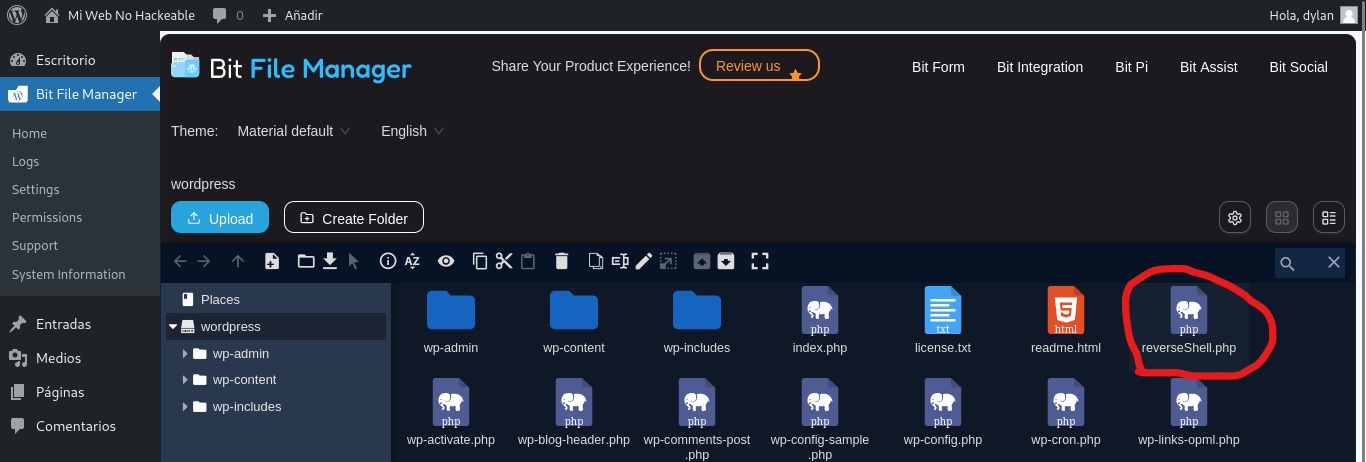Open the Bit Pi link
Viewport: 1366px width, 462px height.
pyautogui.click(x=1131, y=67)
